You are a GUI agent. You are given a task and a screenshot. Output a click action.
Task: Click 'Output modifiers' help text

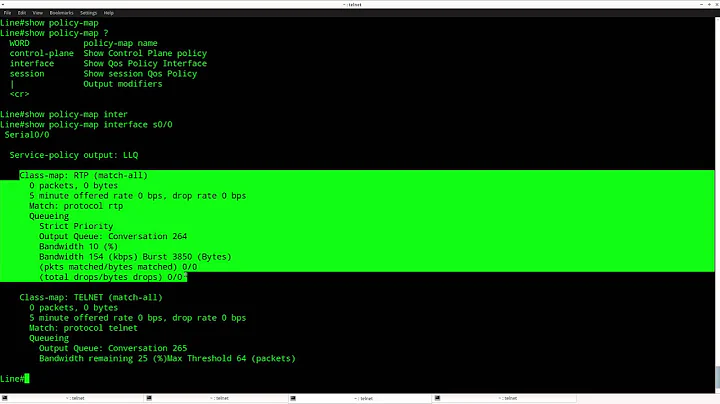click(x=123, y=84)
